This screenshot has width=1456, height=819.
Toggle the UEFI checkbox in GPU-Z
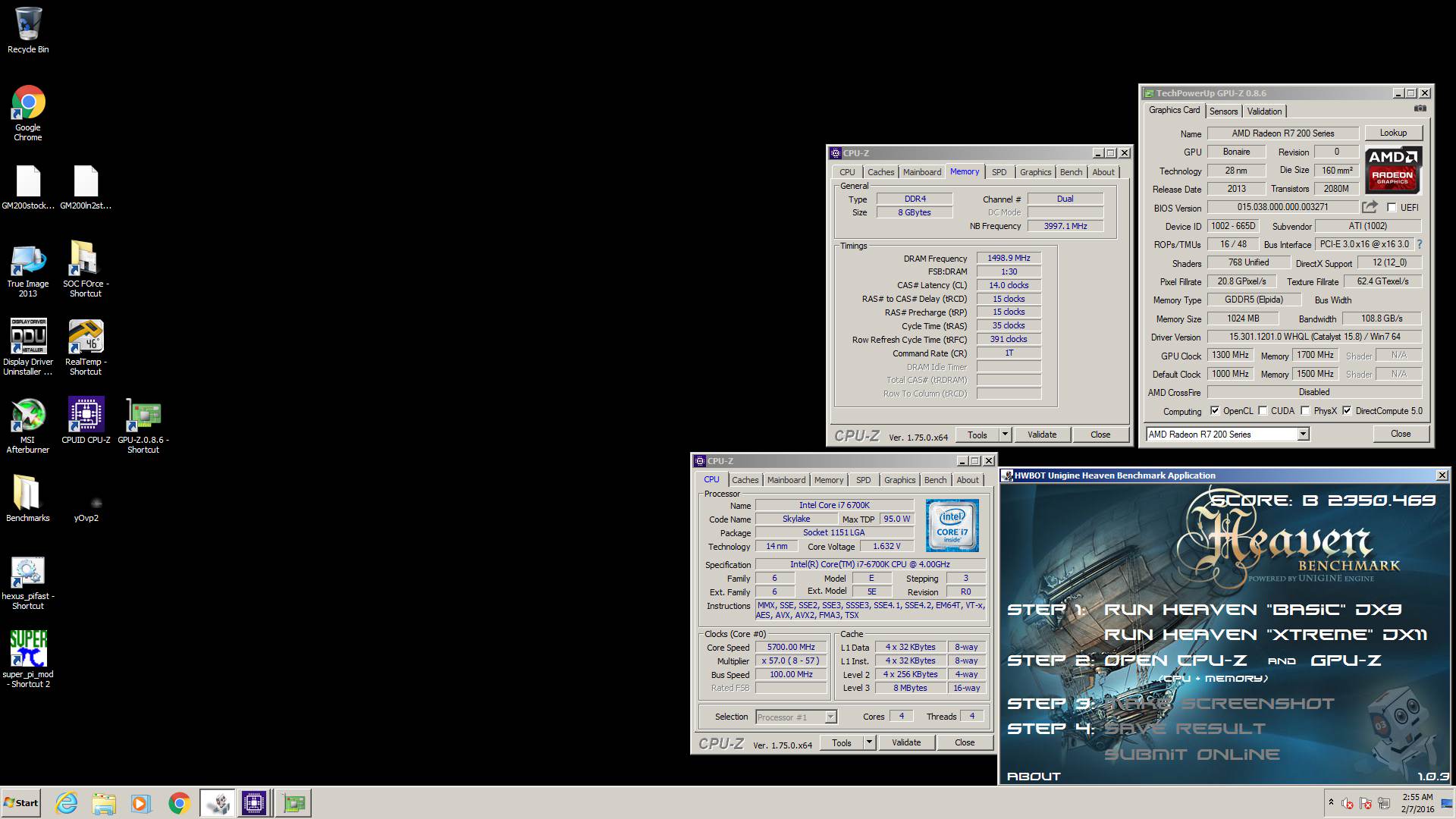point(1392,207)
